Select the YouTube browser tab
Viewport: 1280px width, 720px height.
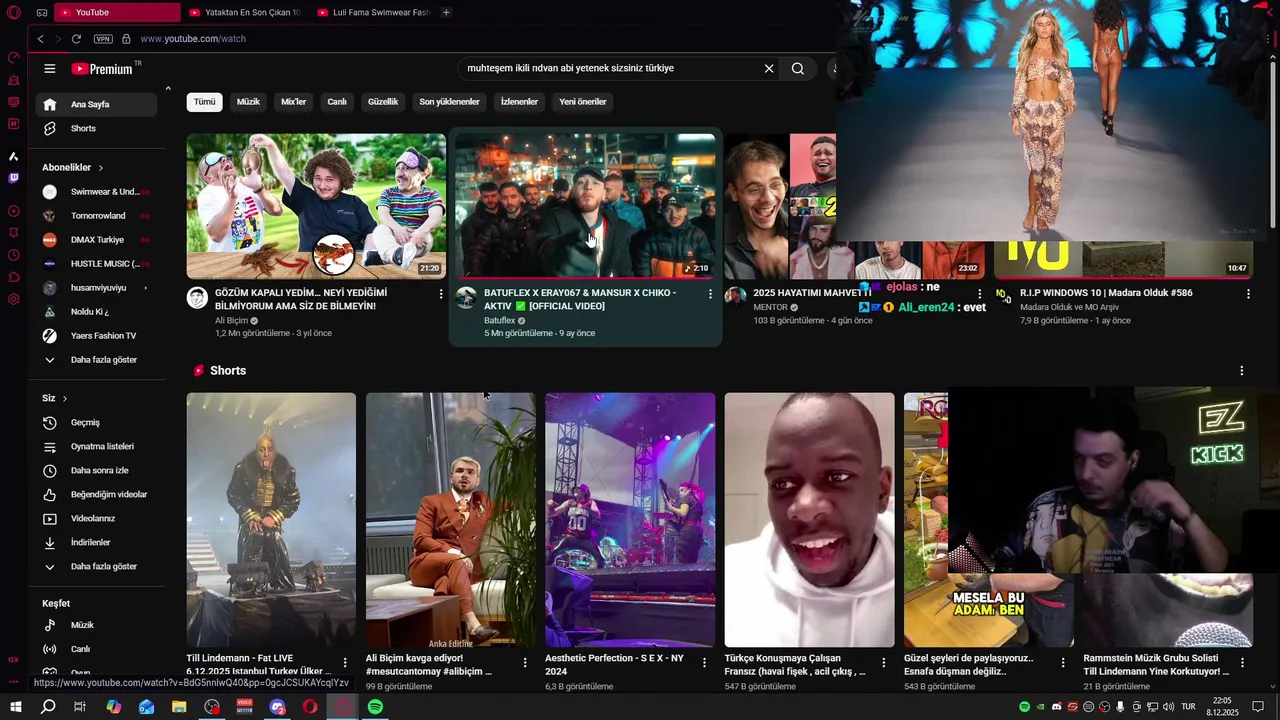[x=118, y=12]
